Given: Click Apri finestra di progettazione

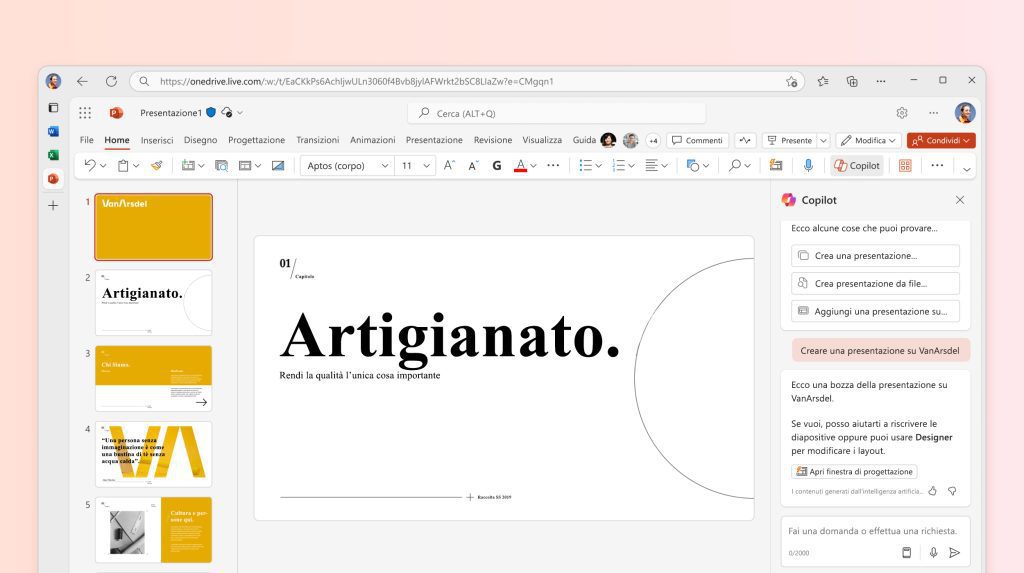Looking at the screenshot, I should pos(854,472).
